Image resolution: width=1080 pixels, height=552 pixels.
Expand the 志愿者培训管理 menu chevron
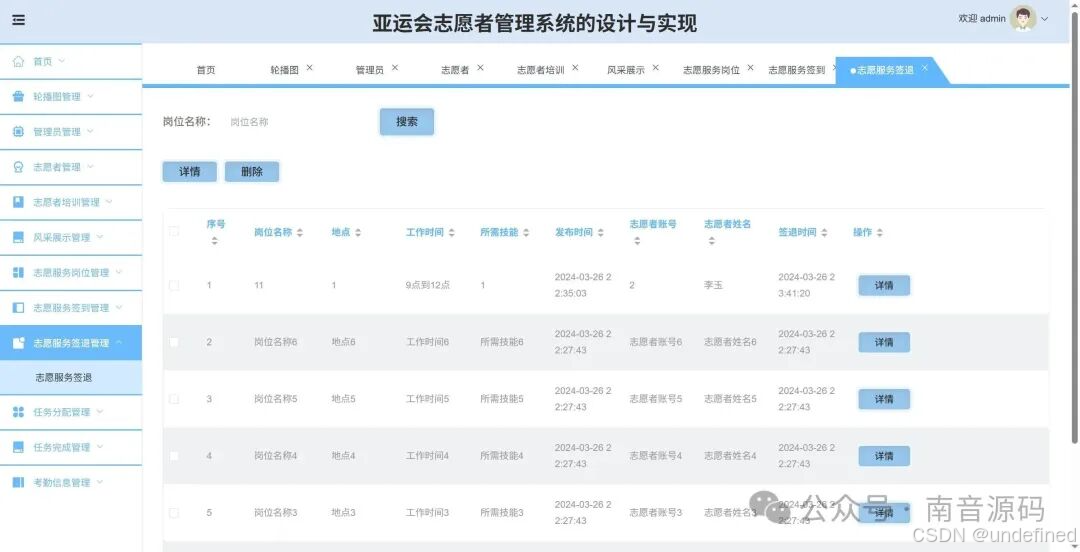pyautogui.click(x=109, y=202)
